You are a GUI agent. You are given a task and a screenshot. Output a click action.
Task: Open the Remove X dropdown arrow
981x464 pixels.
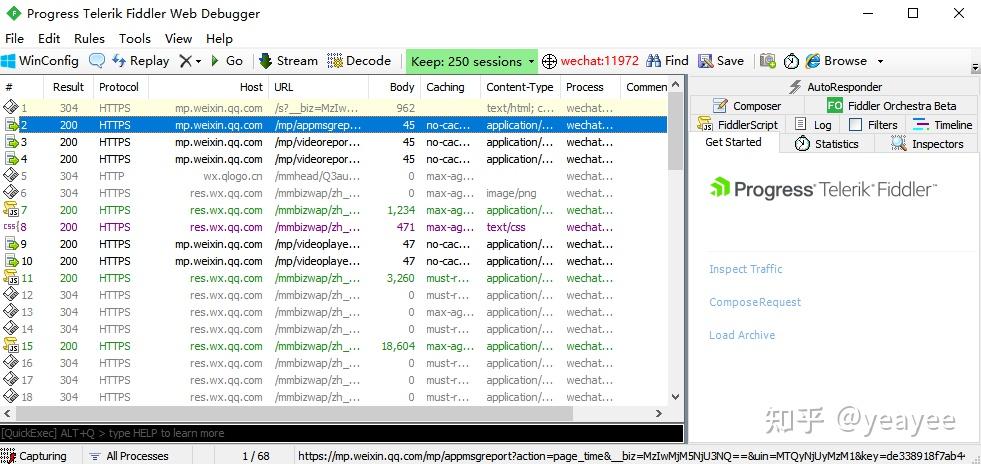198,61
